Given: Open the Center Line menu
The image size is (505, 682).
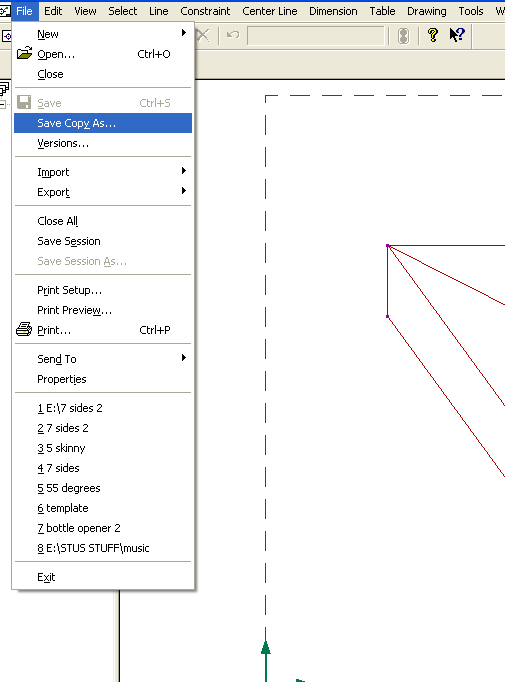Looking at the screenshot, I should click(x=270, y=11).
